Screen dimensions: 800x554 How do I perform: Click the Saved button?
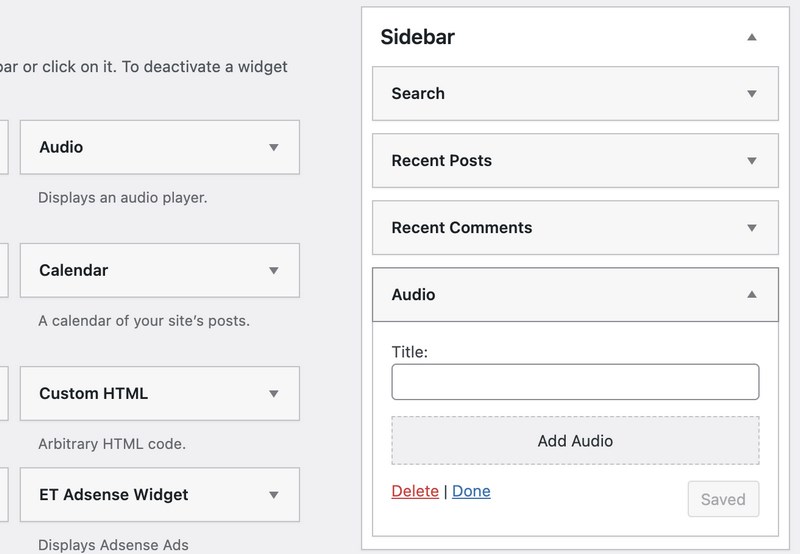point(723,499)
